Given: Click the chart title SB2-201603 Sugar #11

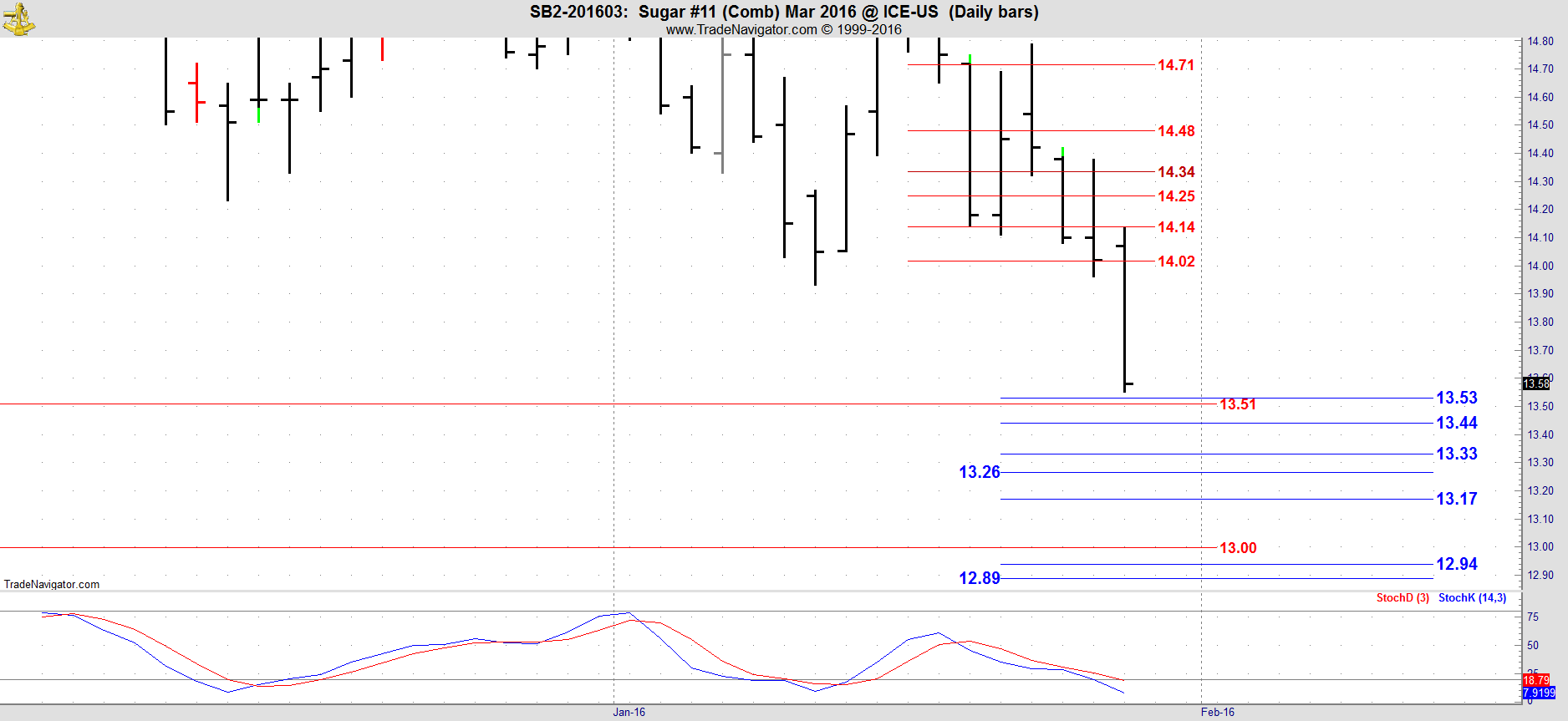Looking at the screenshot, I should 783,12.
